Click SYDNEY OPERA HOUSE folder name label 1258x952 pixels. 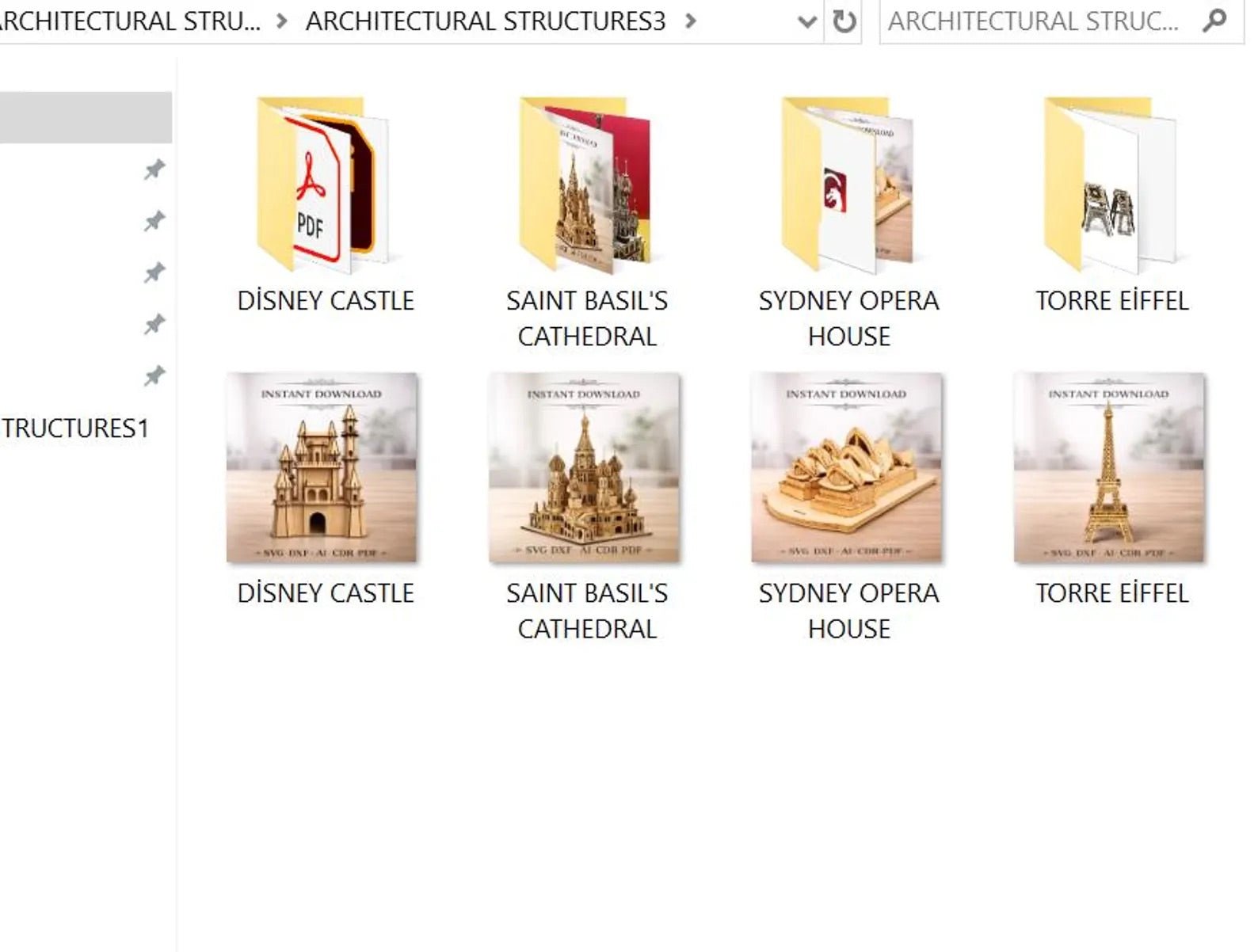coord(848,318)
